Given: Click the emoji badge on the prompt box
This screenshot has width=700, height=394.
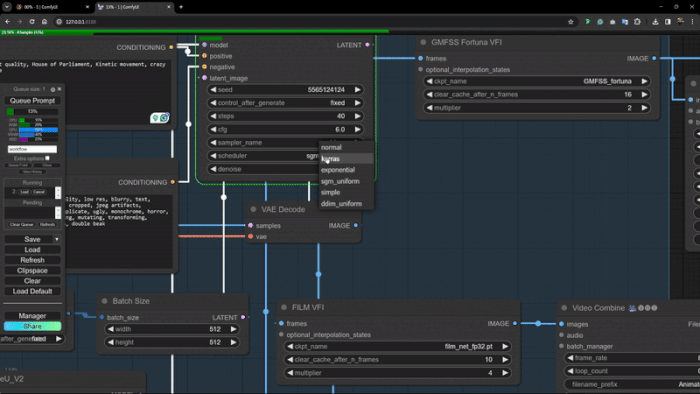Looking at the screenshot, I should point(160,117).
